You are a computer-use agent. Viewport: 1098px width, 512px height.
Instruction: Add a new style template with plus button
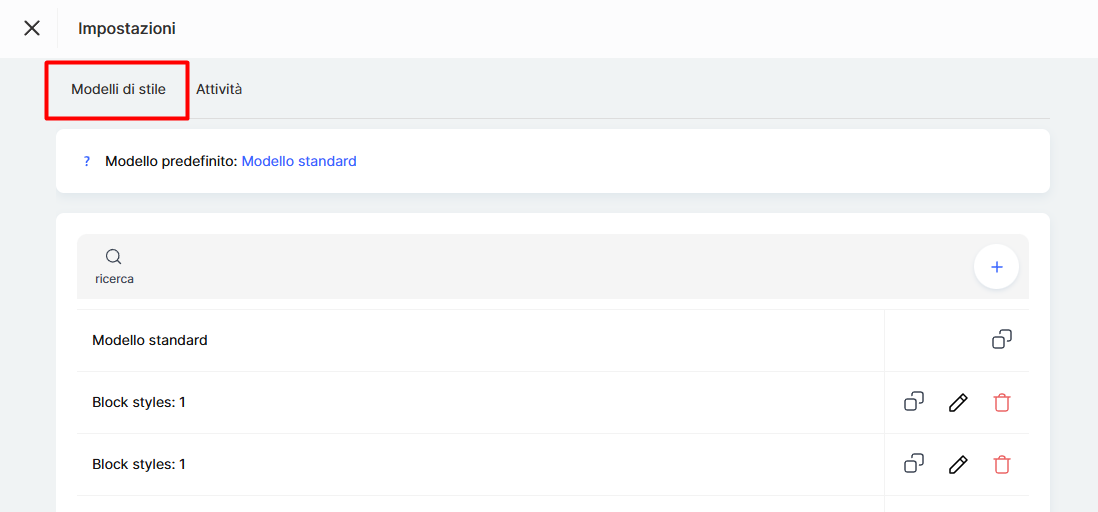pos(996,267)
